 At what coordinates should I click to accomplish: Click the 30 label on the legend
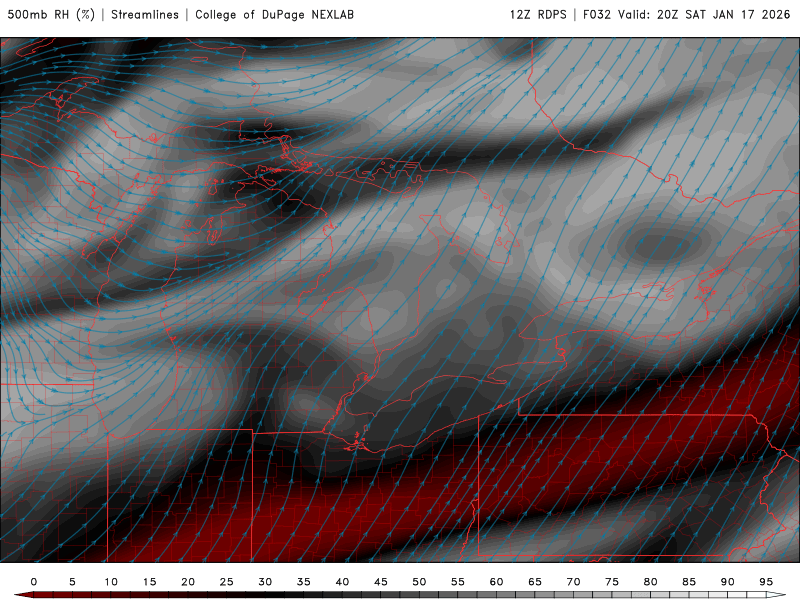(265, 582)
